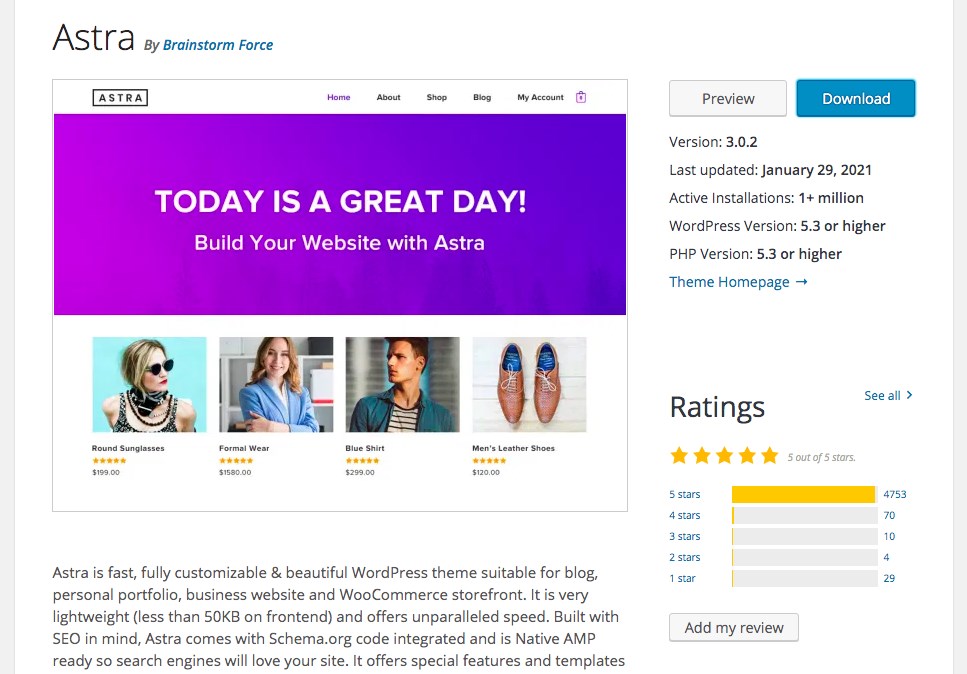This screenshot has height=674, width=967.
Task: Click the 70 count for 4 stars
Action: pos(889,515)
